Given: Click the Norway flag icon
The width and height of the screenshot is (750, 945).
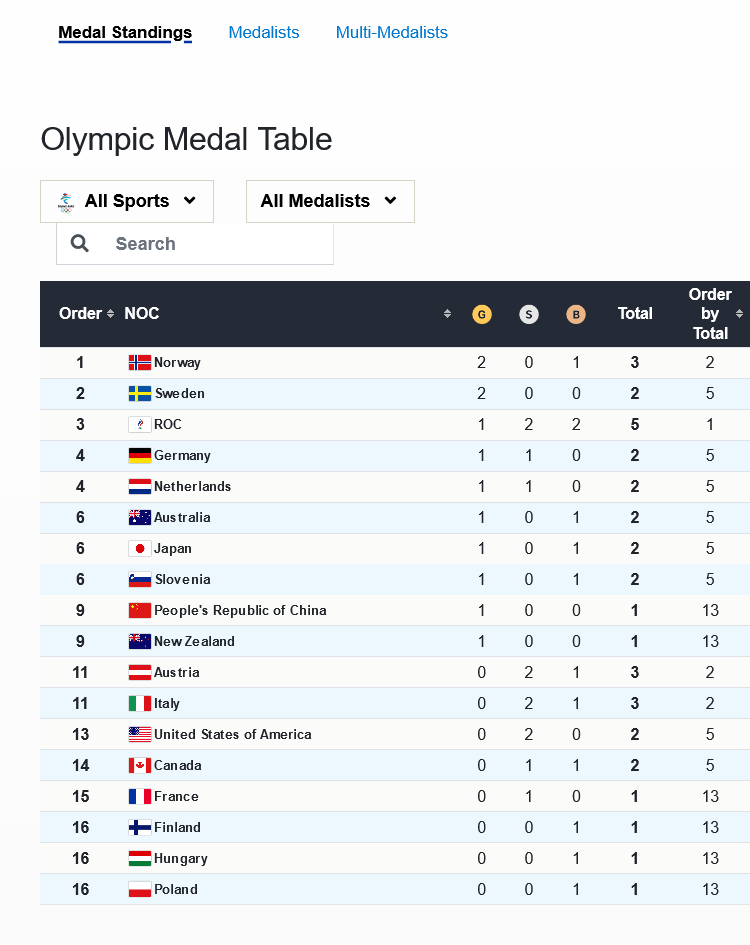Looking at the screenshot, I should pyautogui.click(x=140, y=363).
